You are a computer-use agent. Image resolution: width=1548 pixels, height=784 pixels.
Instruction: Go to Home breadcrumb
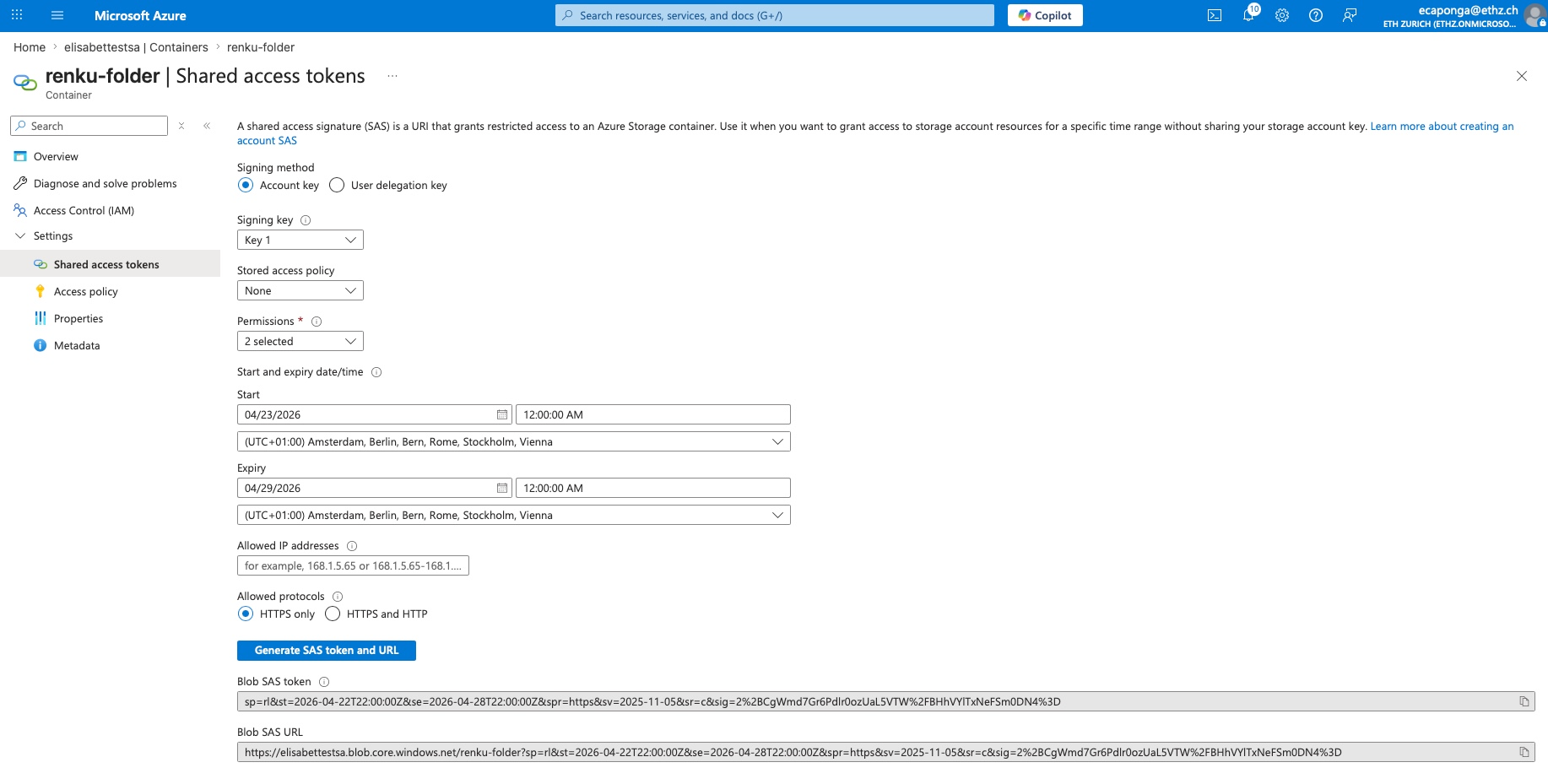[30, 47]
